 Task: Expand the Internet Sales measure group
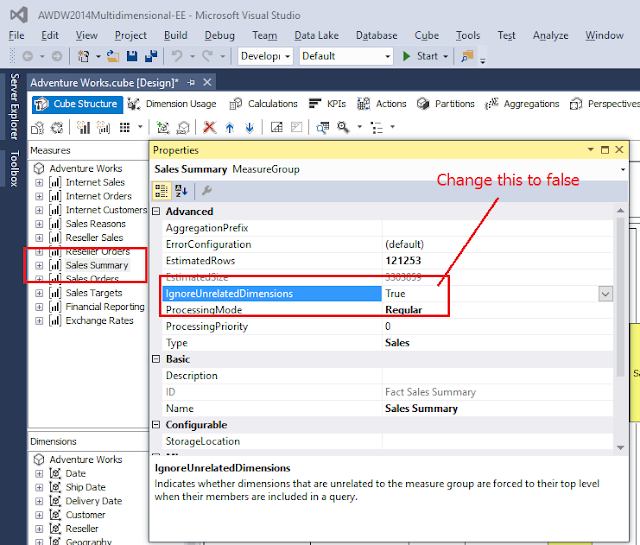click(39, 182)
